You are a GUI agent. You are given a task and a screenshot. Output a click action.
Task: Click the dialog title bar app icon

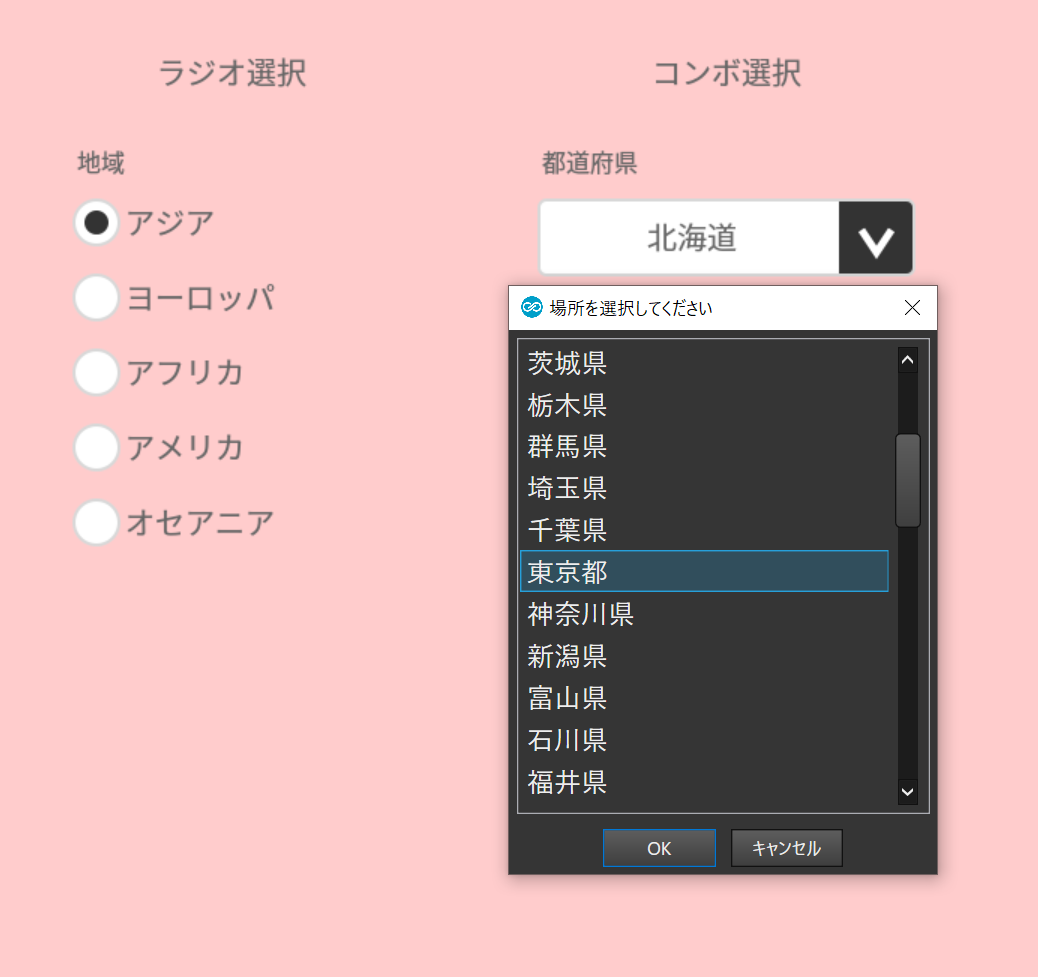[532, 308]
